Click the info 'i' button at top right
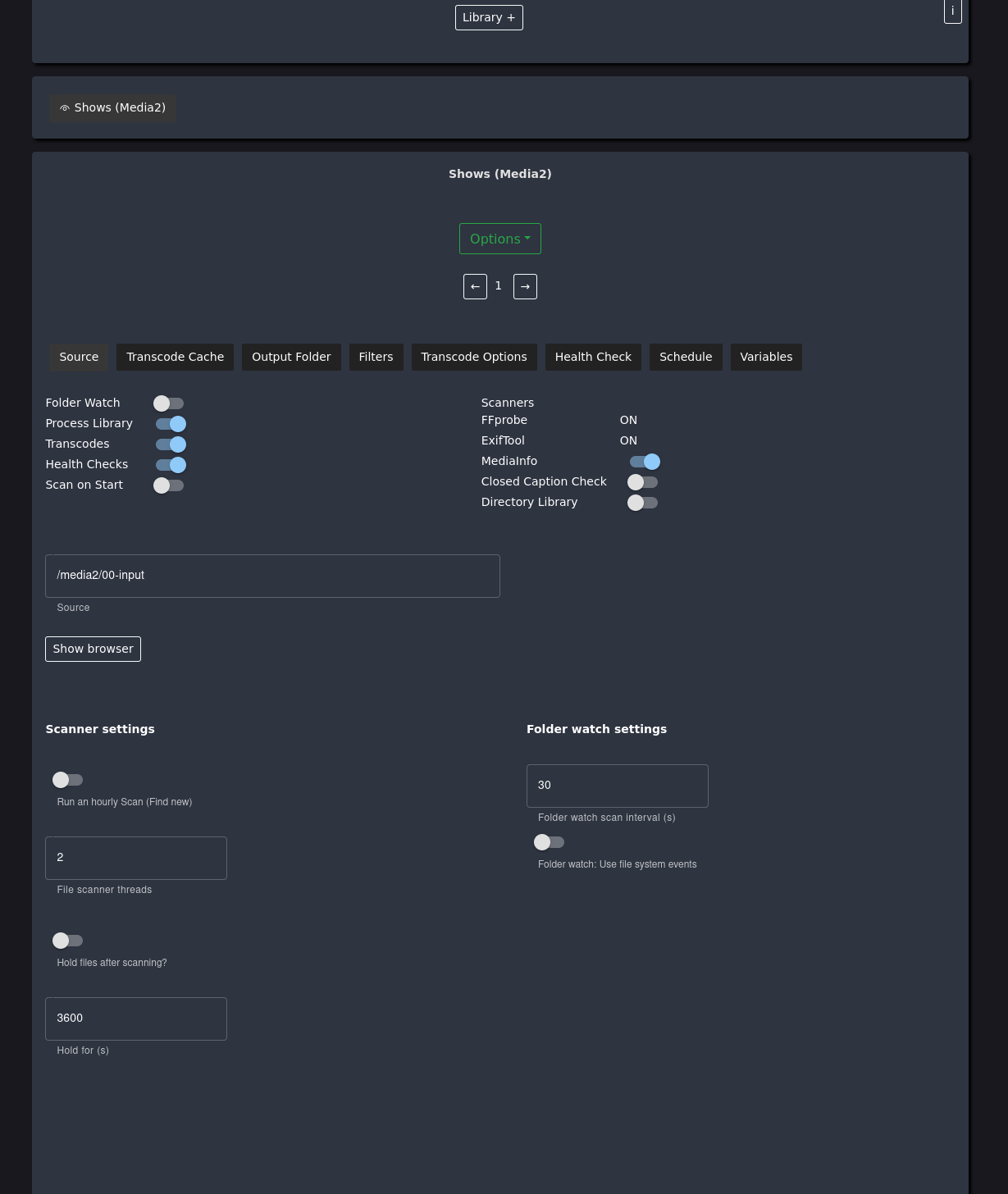 952,11
